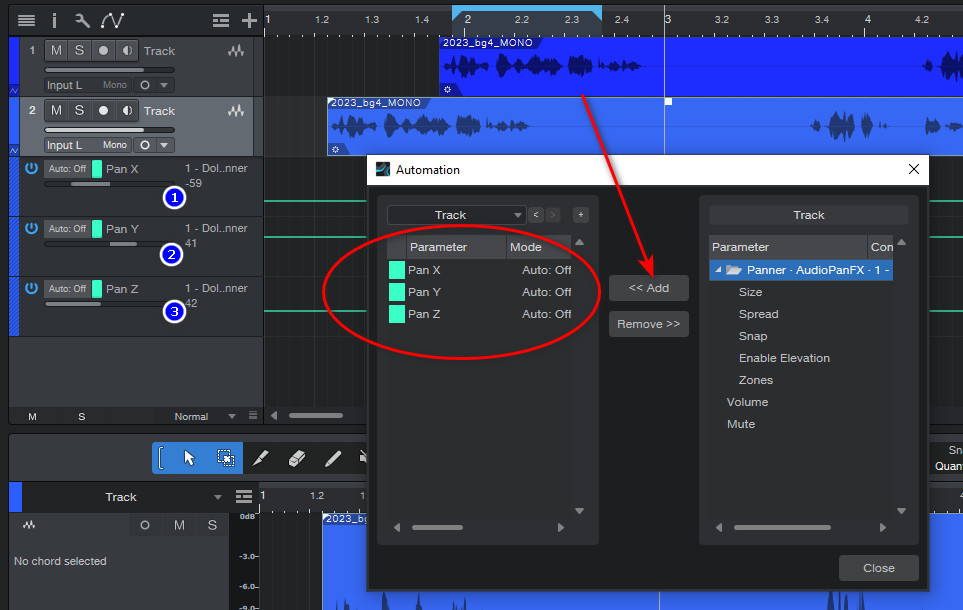Select Zones parameter in list
Viewport: 963px width, 610px height.
pyautogui.click(x=756, y=380)
